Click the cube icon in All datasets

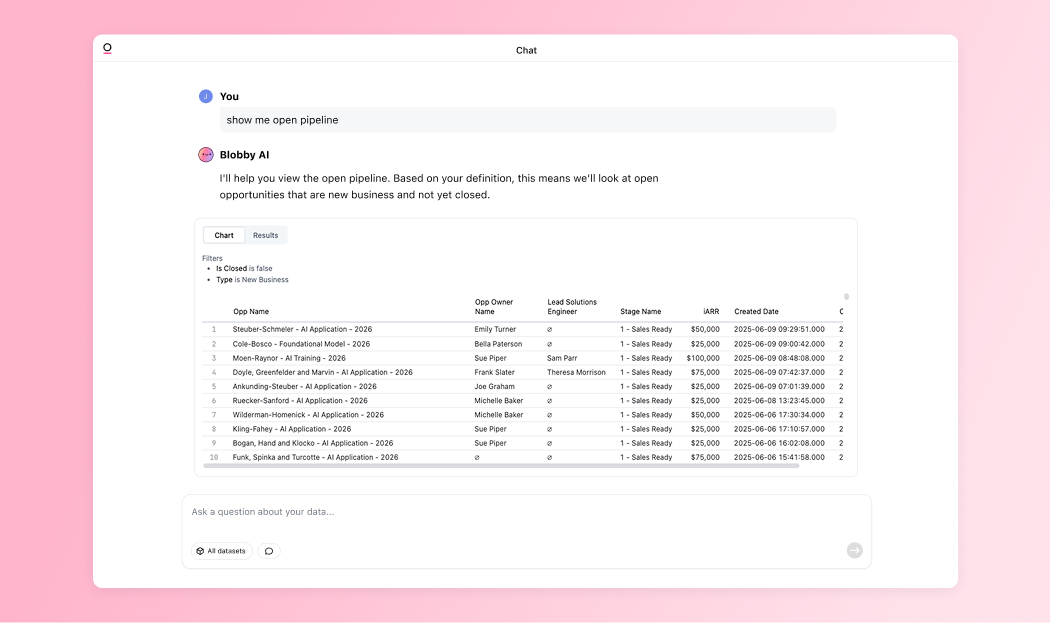click(x=200, y=551)
